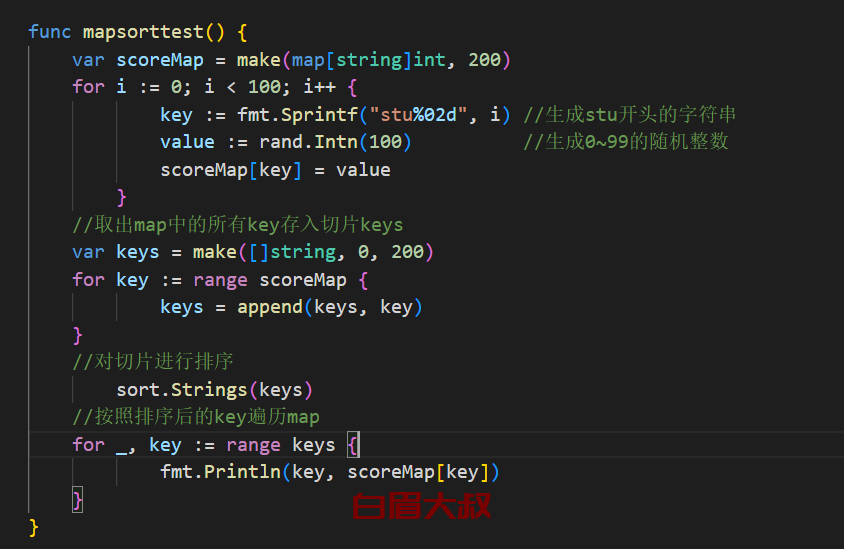This screenshot has width=844, height=549.
Task: Click the highlighted matching closing brace
Action: (78, 500)
